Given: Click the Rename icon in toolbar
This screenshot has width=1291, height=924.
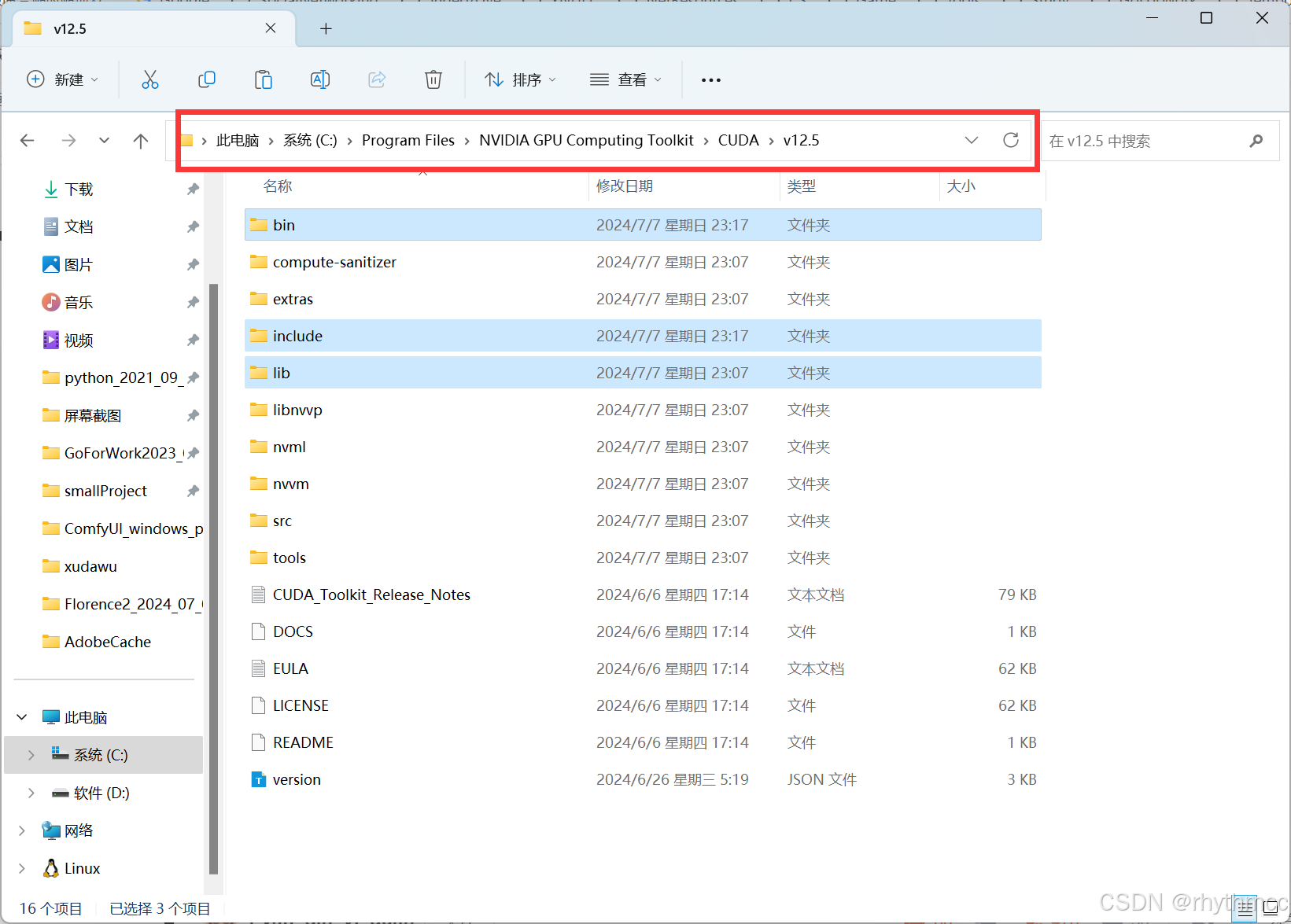Looking at the screenshot, I should (320, 79).
